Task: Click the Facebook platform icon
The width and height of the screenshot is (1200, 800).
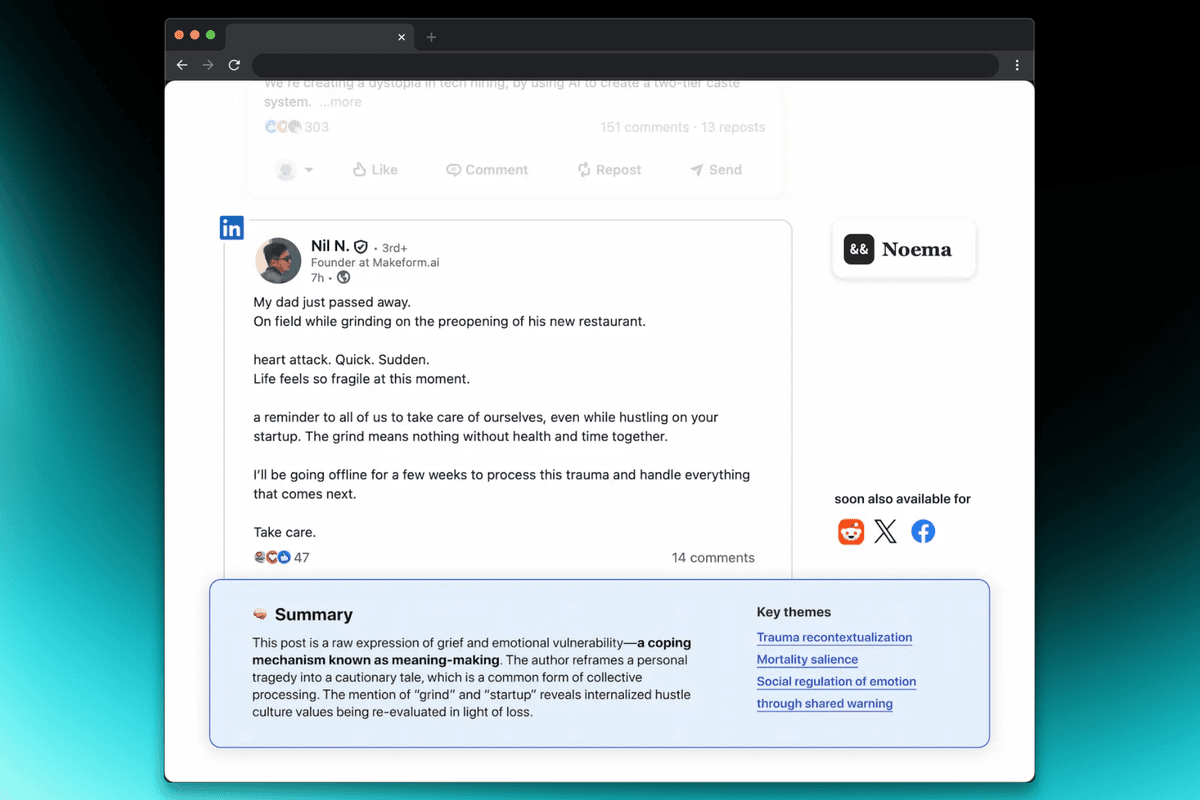Action: point(922,531)
